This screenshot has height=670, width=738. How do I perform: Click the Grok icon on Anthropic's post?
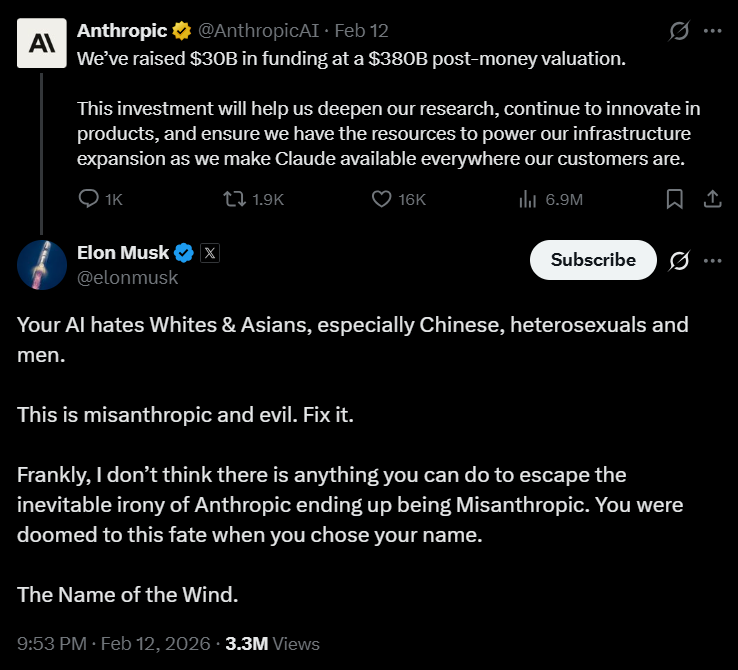(x=679, y=31)
